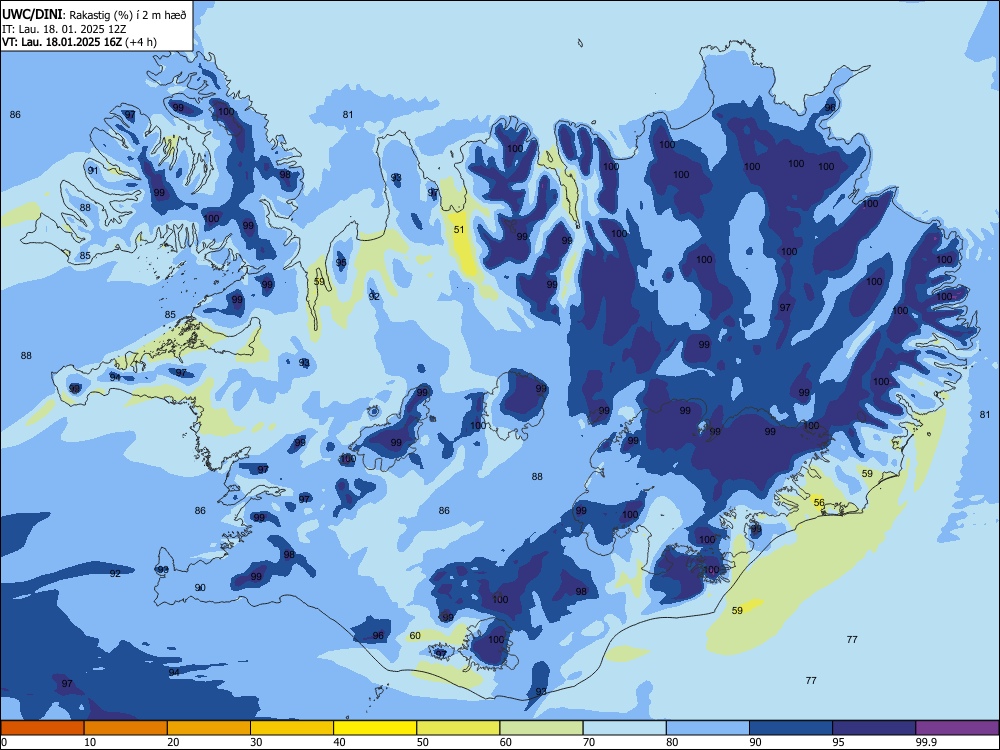The height and width of the screenshot is (750, 1000).
Task: Click the '70' legend tick label
Action: [589, 742]
